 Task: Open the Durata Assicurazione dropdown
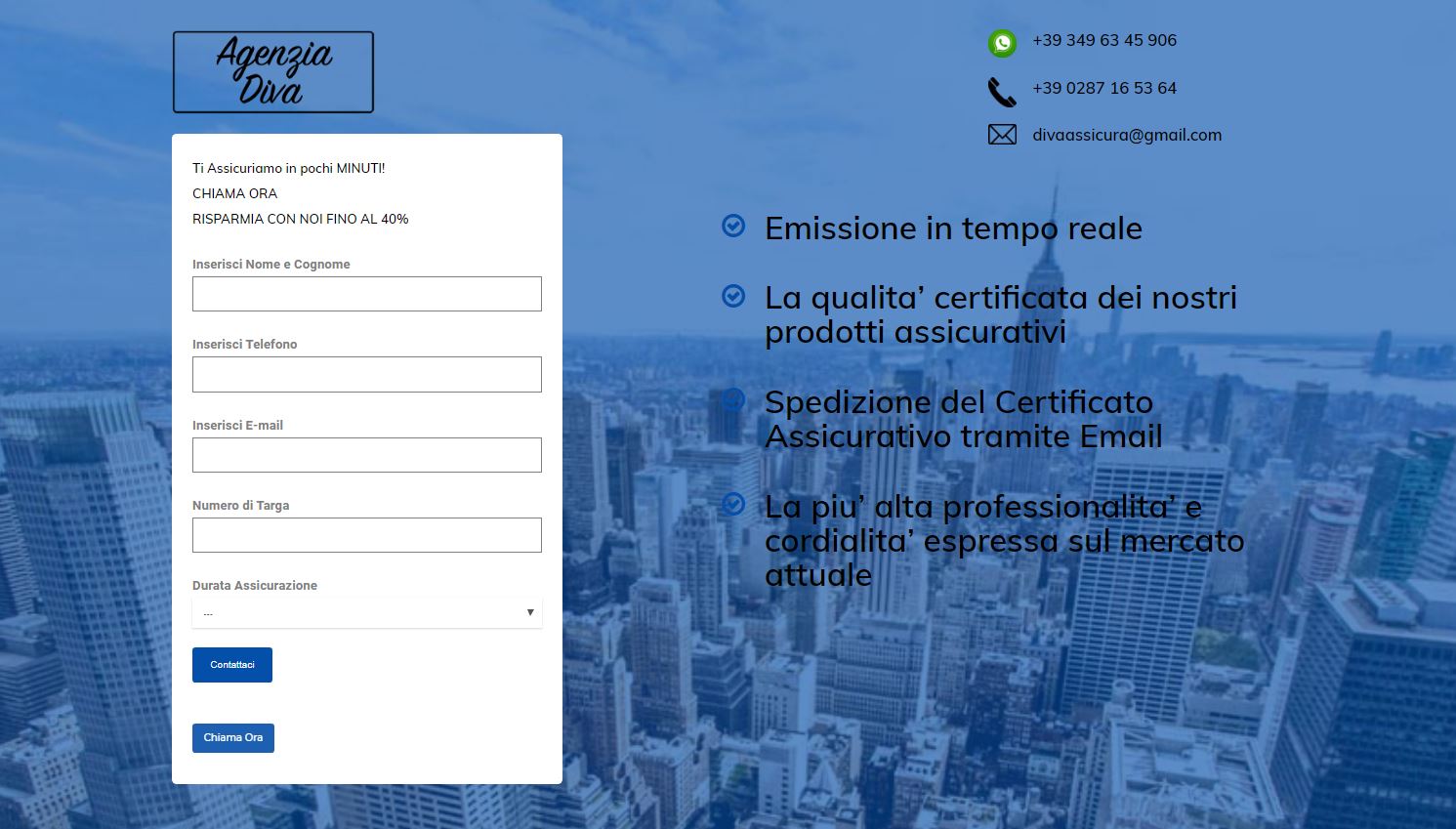click(366, 612)
